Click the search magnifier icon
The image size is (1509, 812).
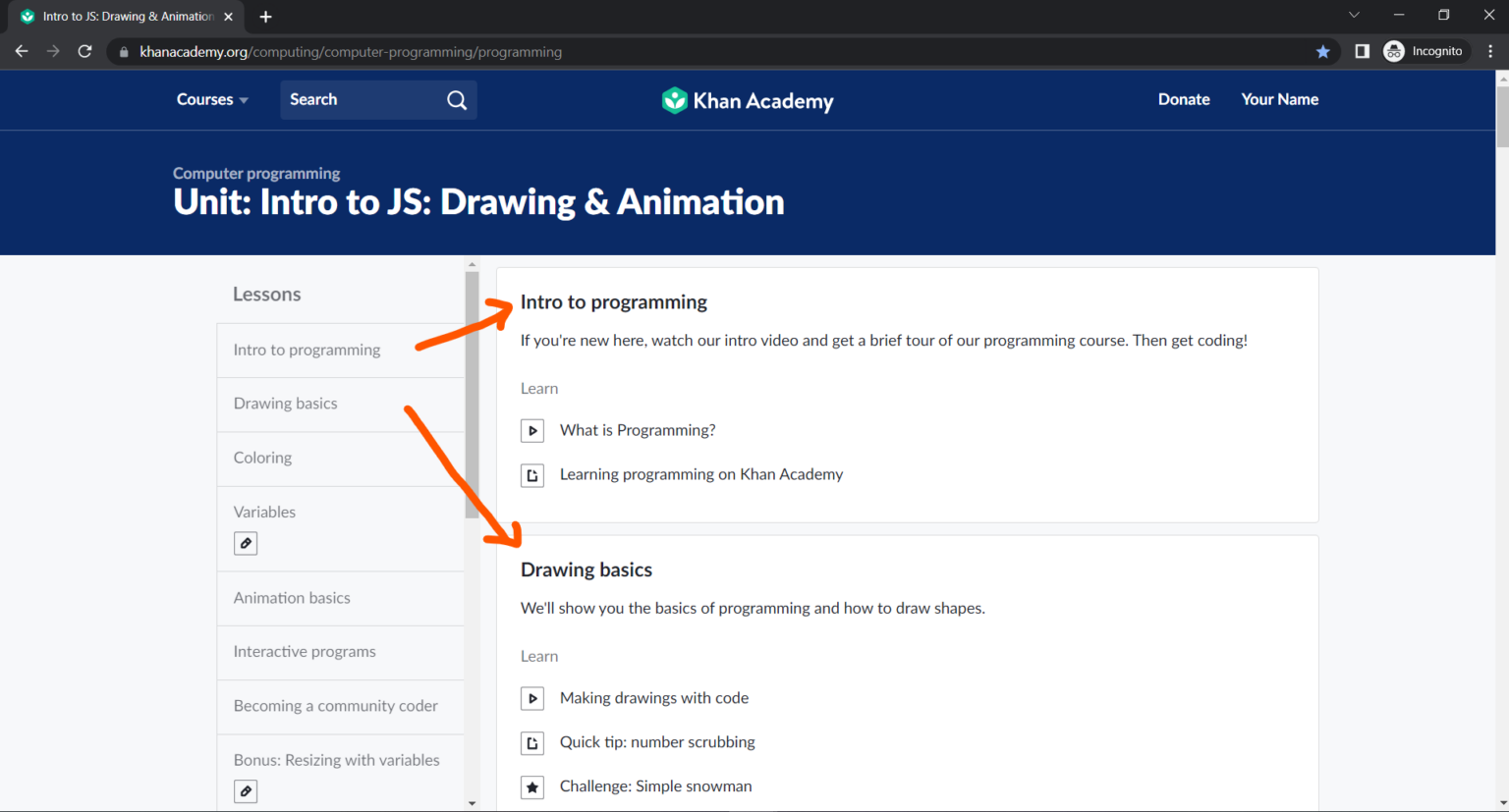(456, 99)
